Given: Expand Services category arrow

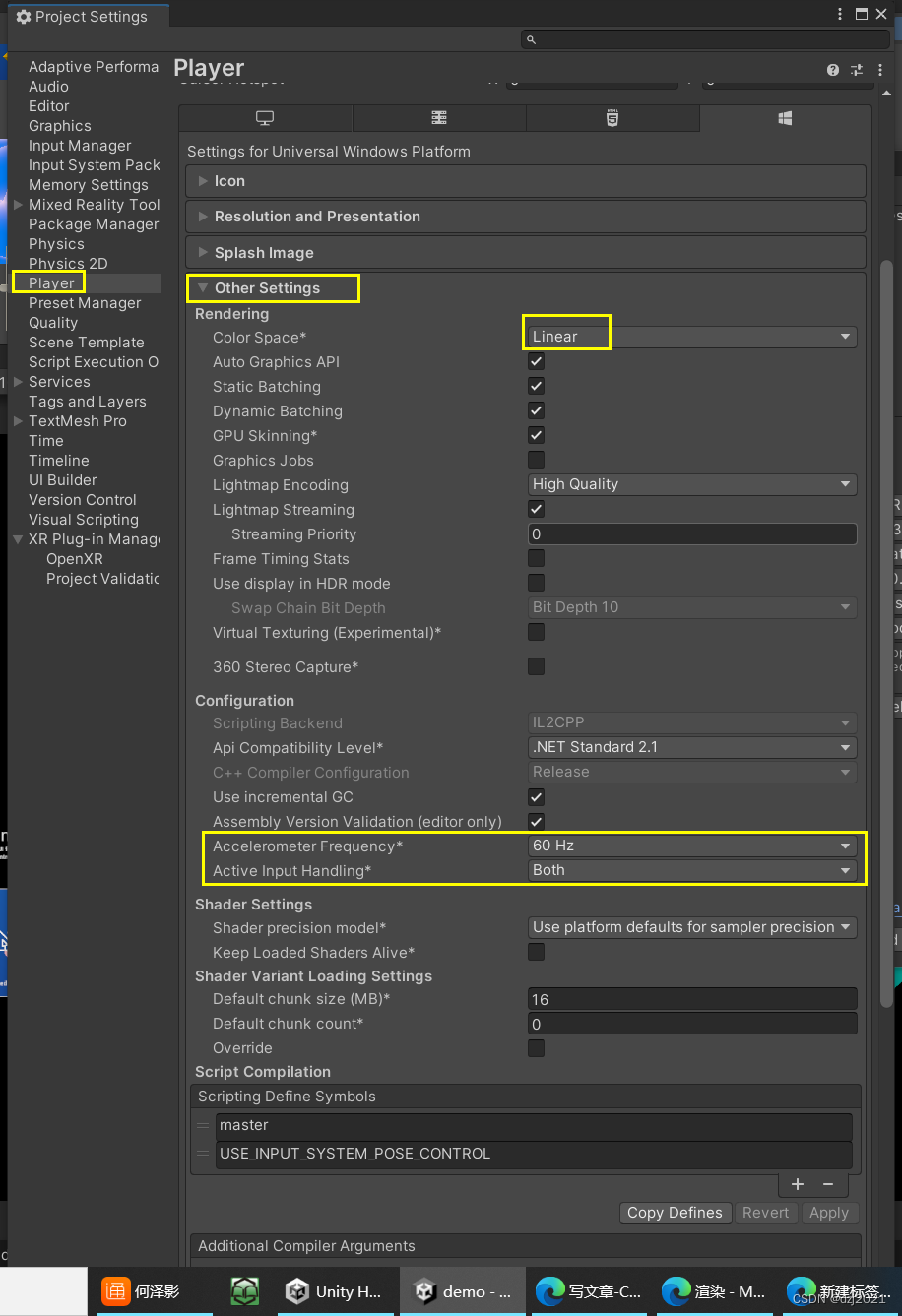Looking at the screenshot, I should [x=18, y=382].
